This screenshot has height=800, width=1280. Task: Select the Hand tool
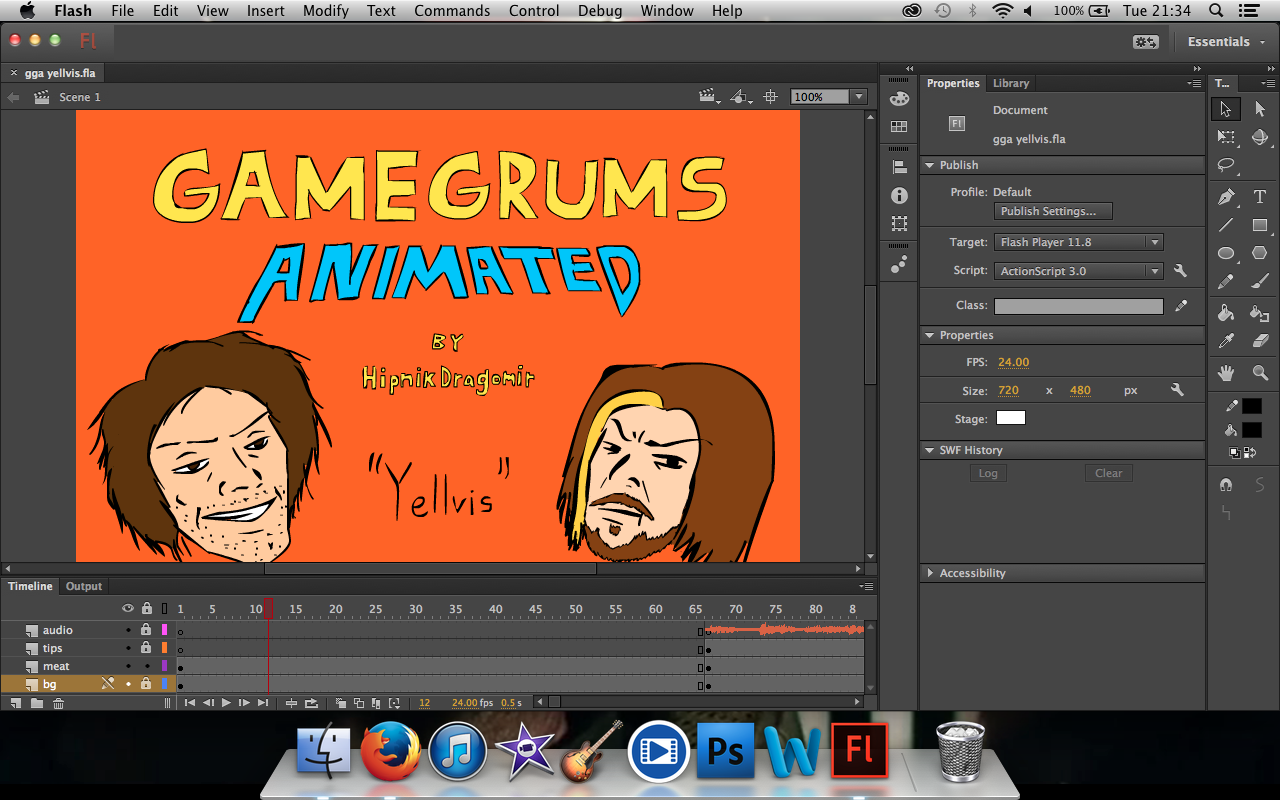click(1226, 373)
